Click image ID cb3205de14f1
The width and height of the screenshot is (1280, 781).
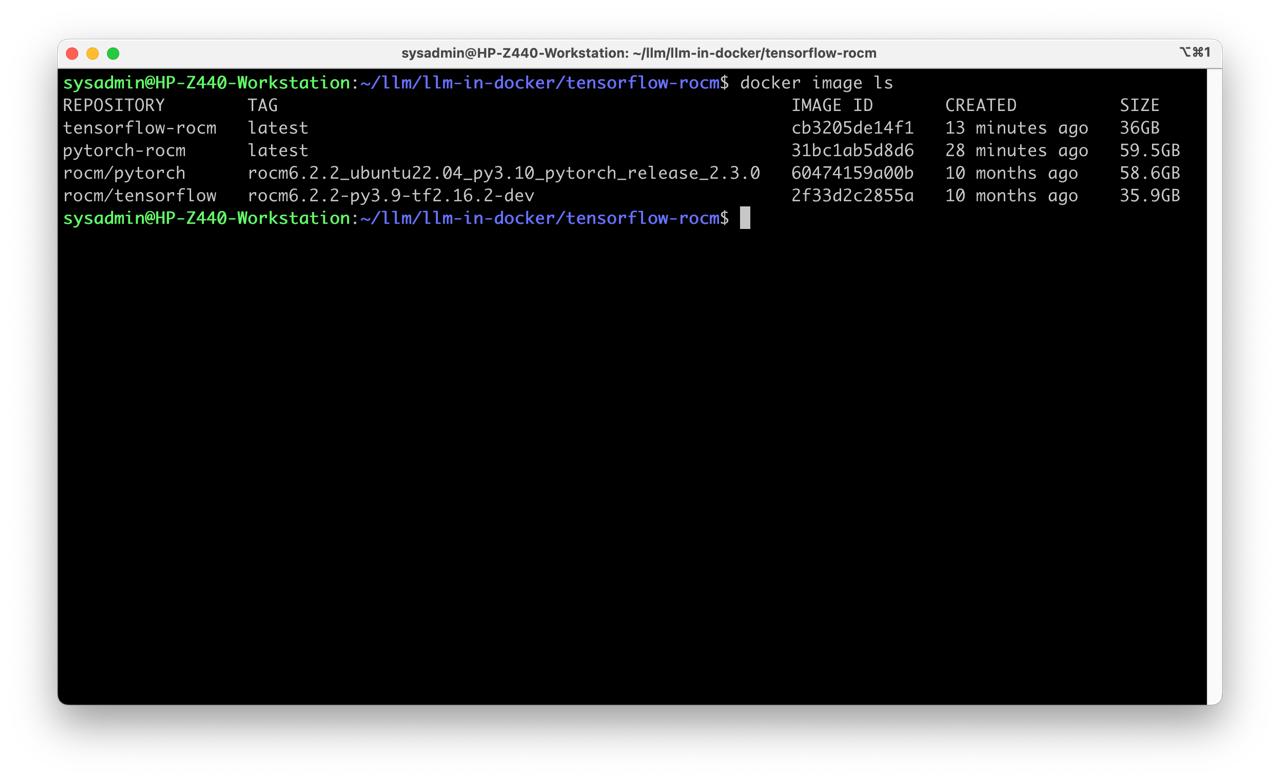click(x=853, y=128)
